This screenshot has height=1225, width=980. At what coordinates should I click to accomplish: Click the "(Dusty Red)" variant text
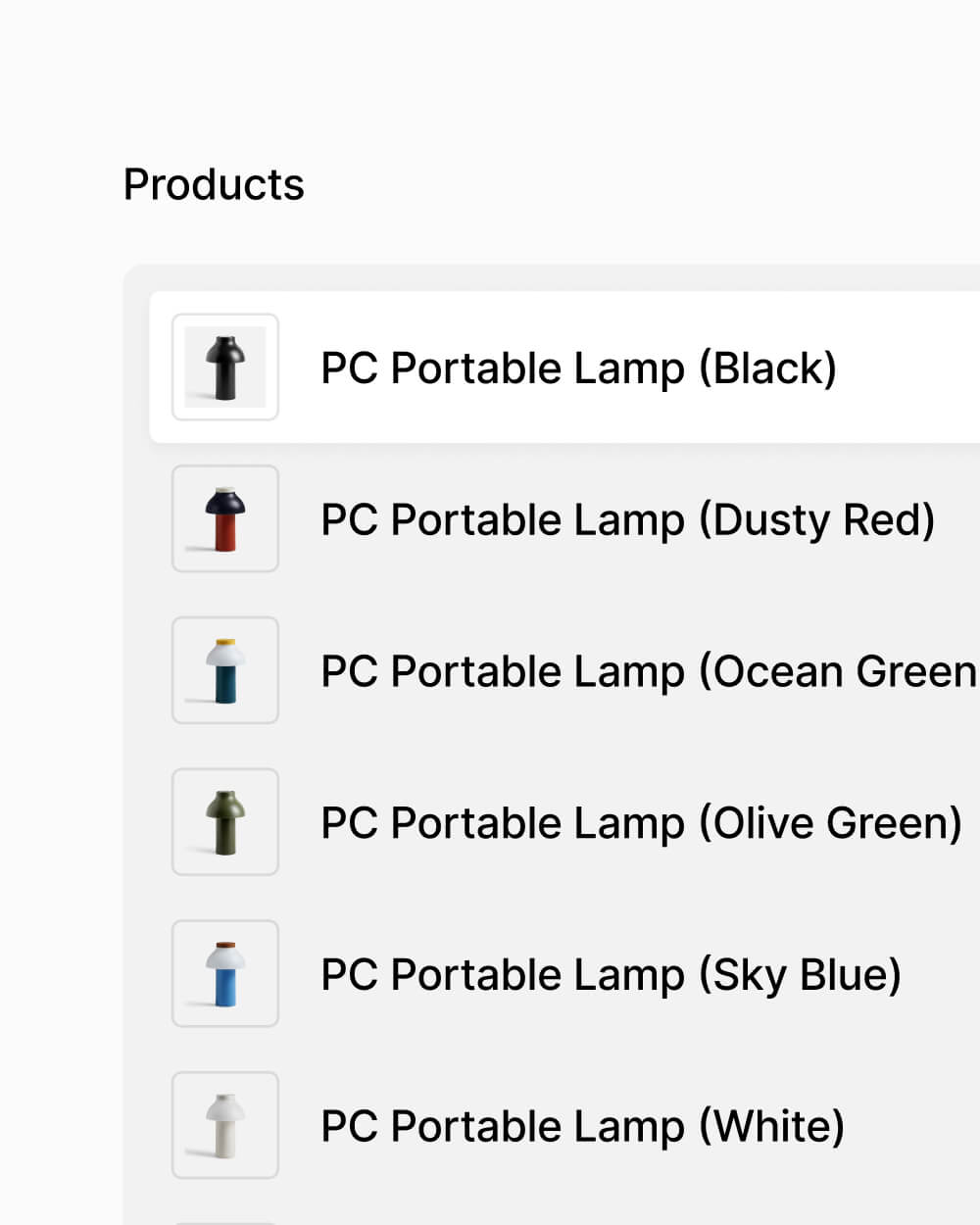point(816,520)
